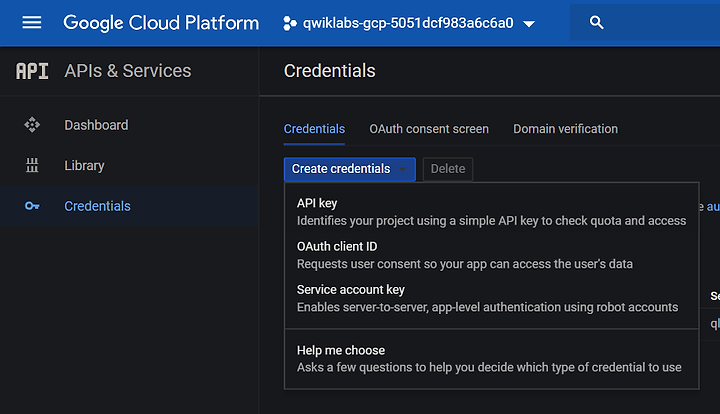Image resolution: width=720 pixels, height=414 pixels.
Task: Toggle the Create credentials dropdown
Action: (350, 169)
